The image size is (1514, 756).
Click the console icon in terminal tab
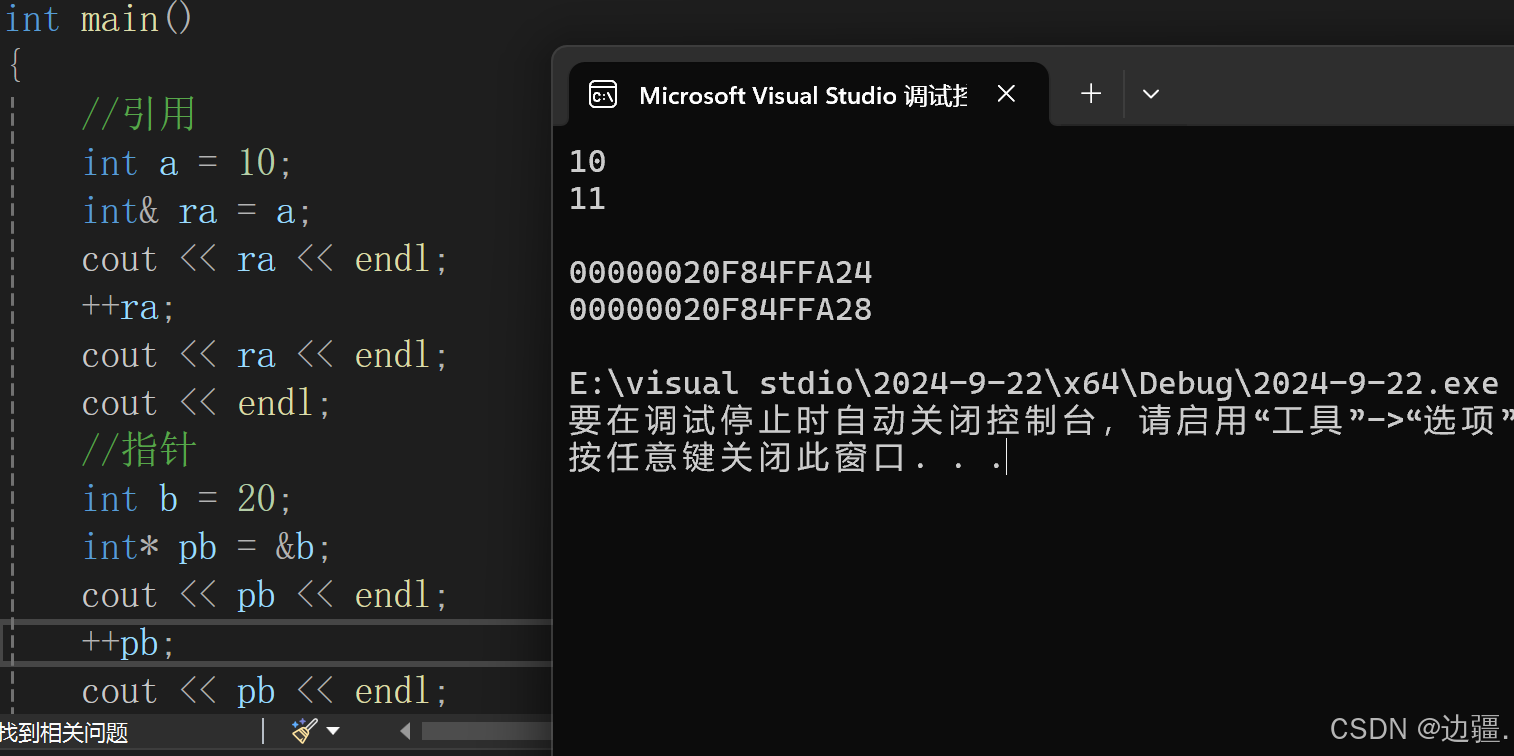coord(603,95)
